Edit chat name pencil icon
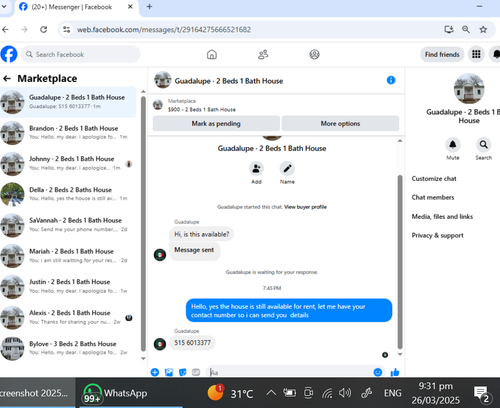Screen dimensions: 500x408 tap(287, 169)
